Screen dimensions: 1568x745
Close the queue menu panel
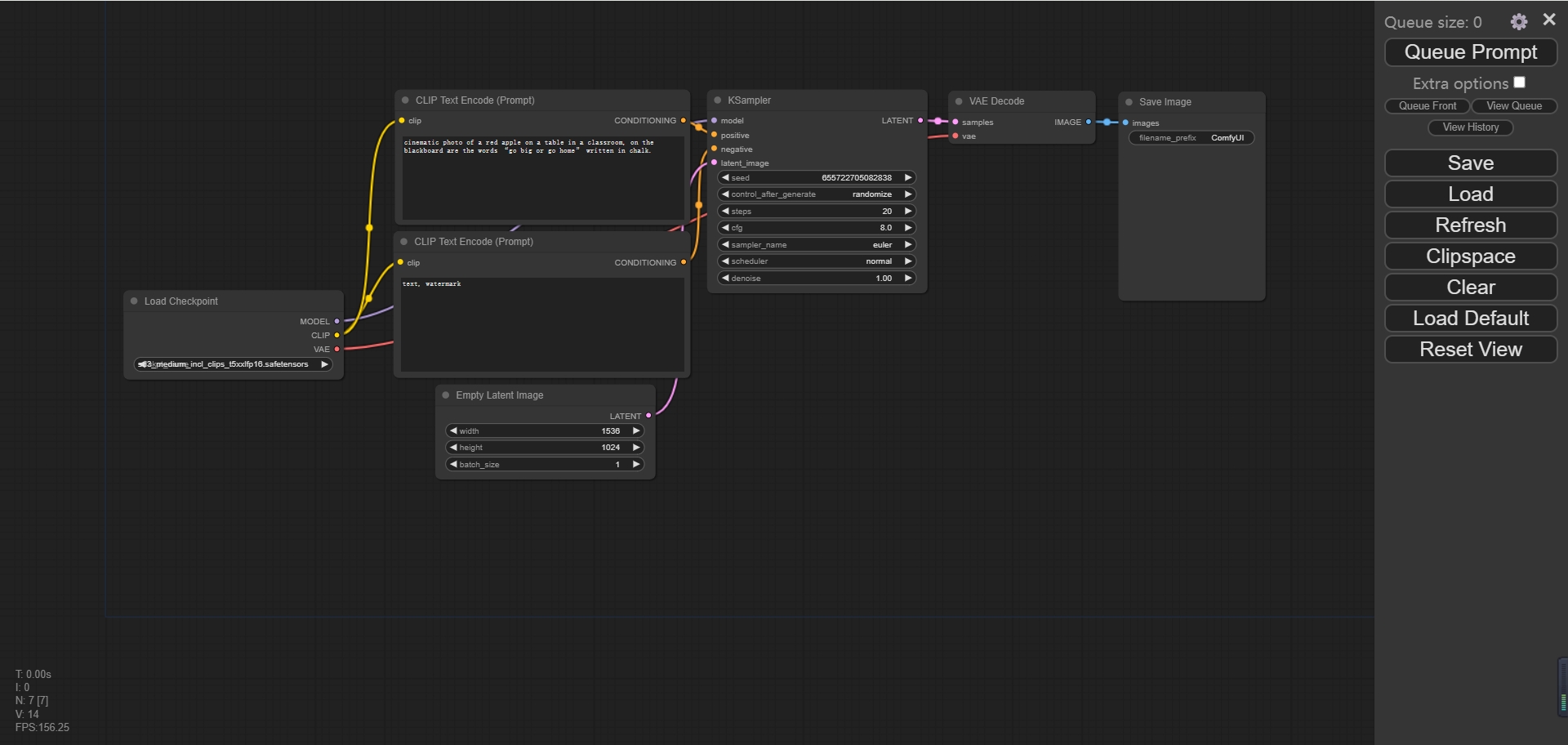[1548, 20]
